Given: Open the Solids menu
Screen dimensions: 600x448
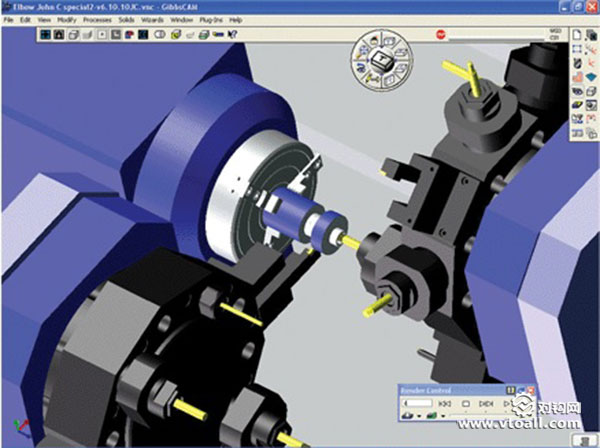Looking at the screenshot, I should (x=126, y=20).
